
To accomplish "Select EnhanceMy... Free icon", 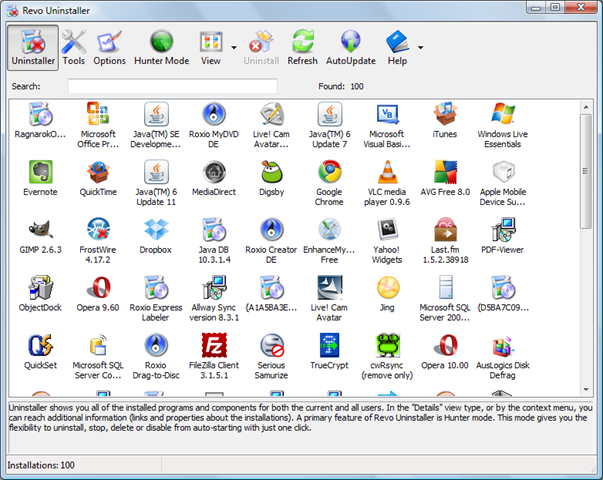I will coord(330,230).
